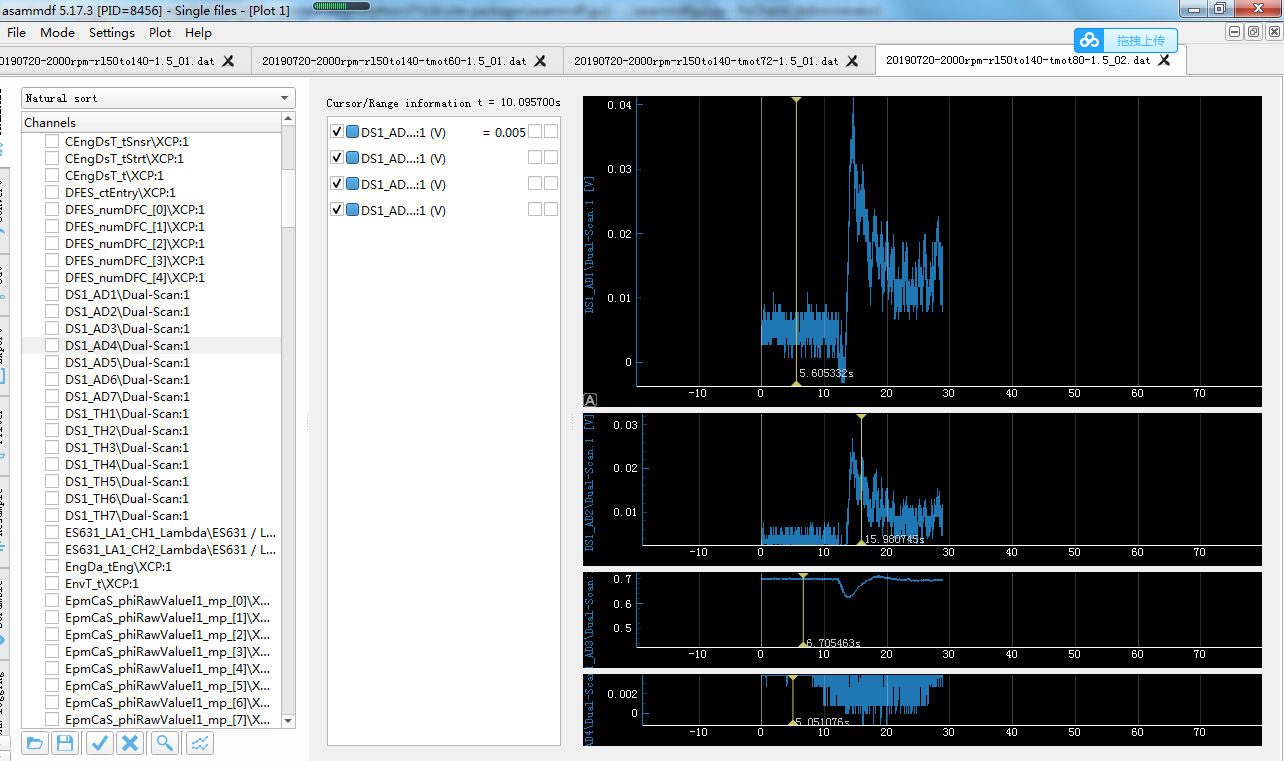Save the current file
Viewport: 1284px width, 761px height.
(x=65, y=743)
